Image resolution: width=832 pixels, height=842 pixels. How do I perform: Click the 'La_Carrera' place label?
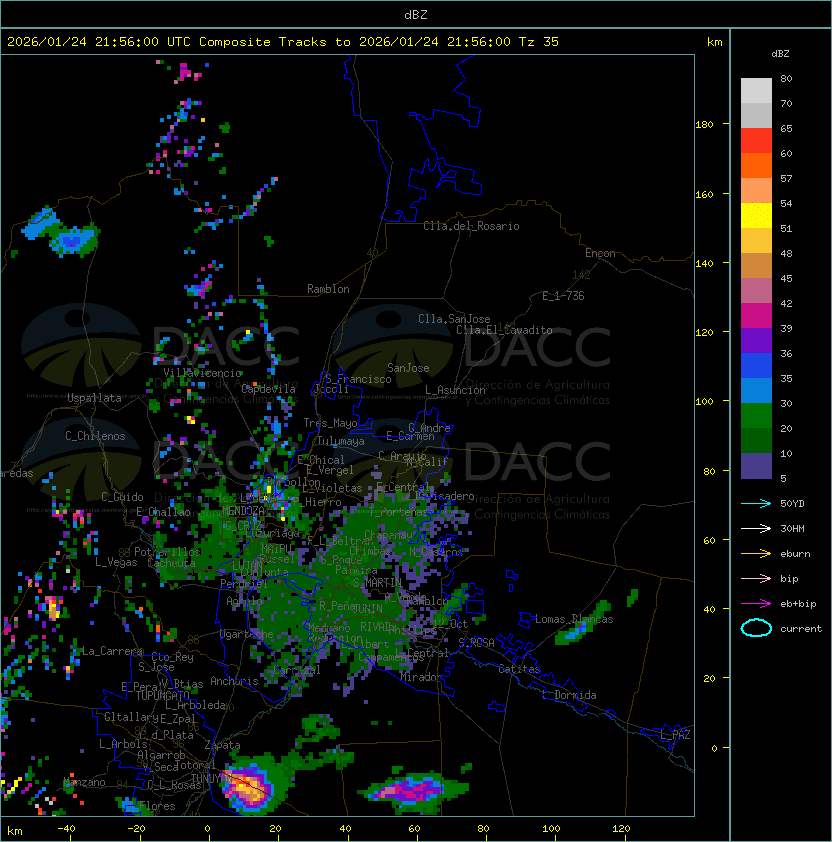click(x=113, y=651)
